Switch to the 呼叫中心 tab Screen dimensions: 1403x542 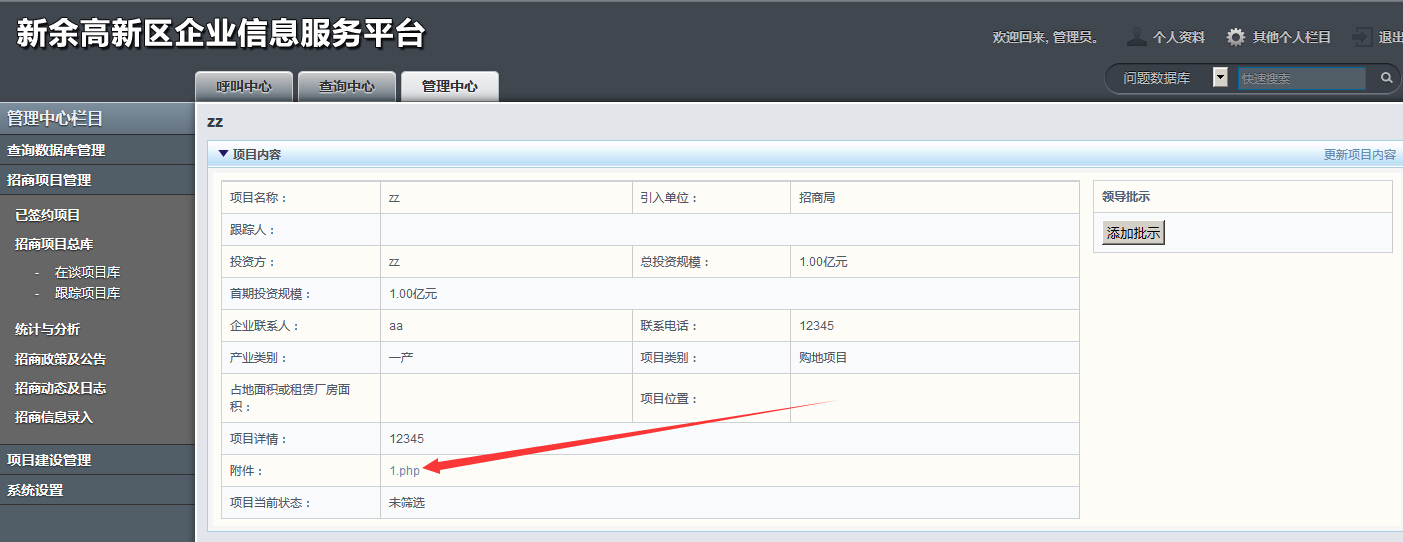[244, 86]
